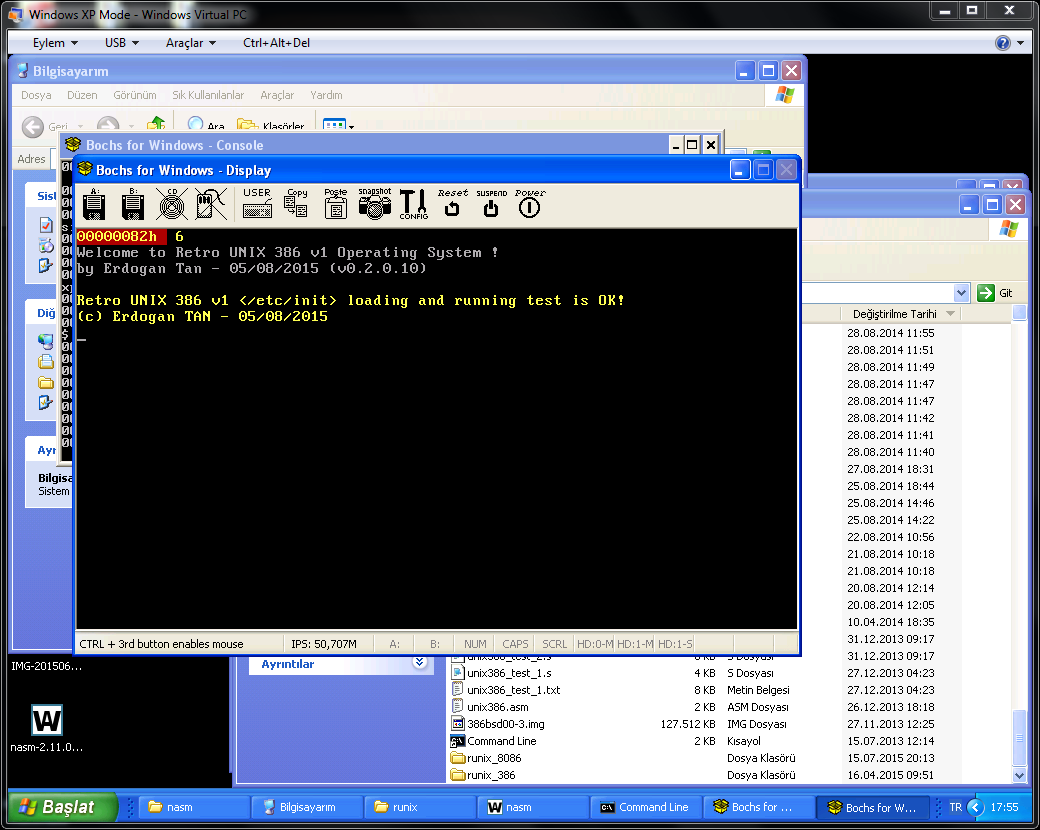Image resolution: width=1040 pixels, height=830 pixels.
Task: Switch to Command Line taskbar button
Action: coord(644,807)
